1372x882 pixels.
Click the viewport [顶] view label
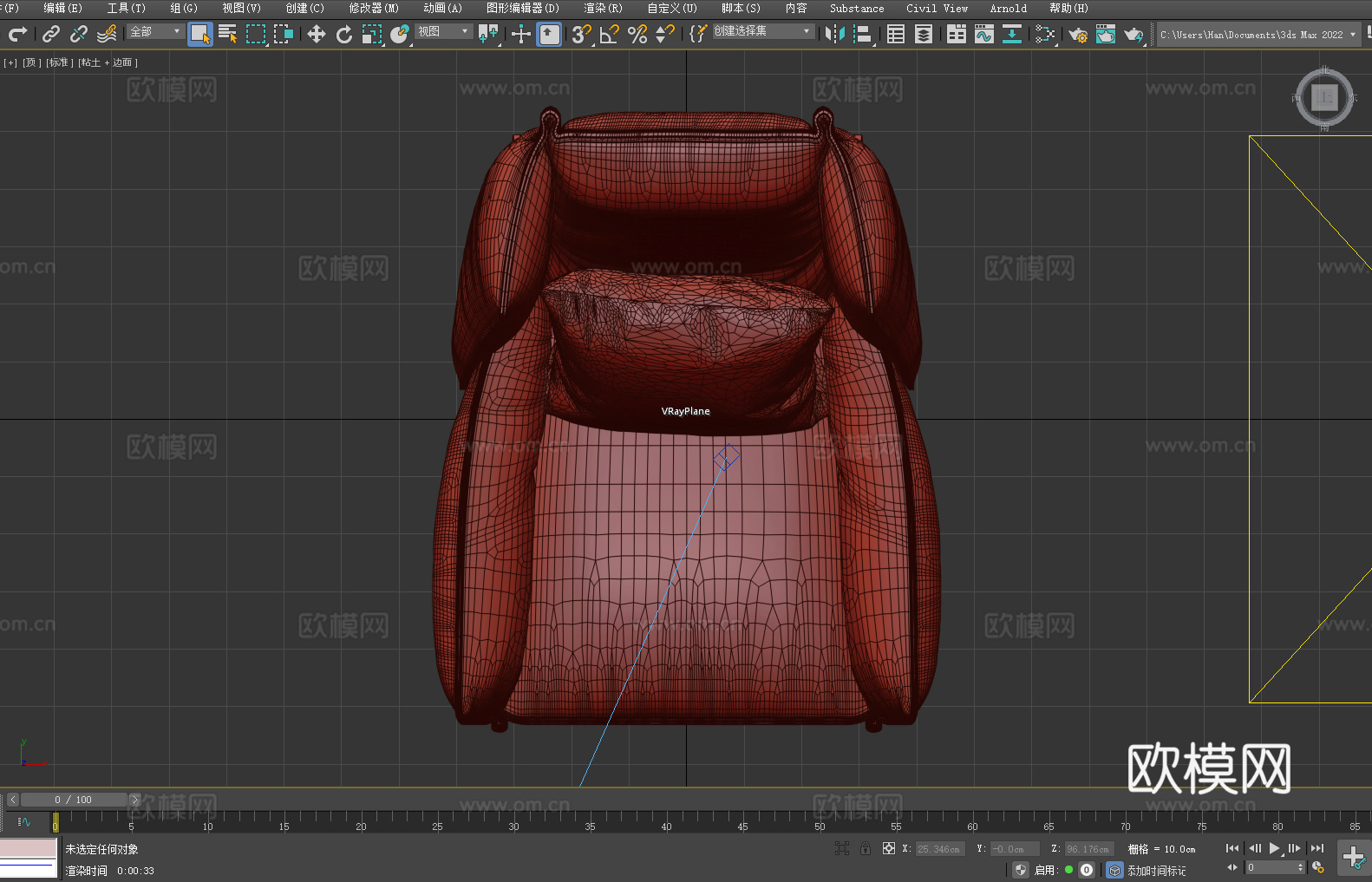31,62
